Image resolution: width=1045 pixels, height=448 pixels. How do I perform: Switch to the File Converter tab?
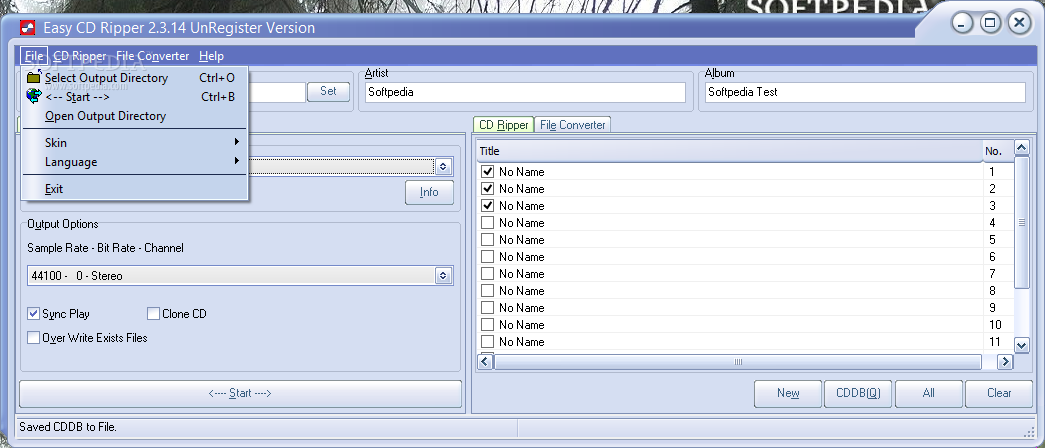pyautogui.click(x=572, y=125)
